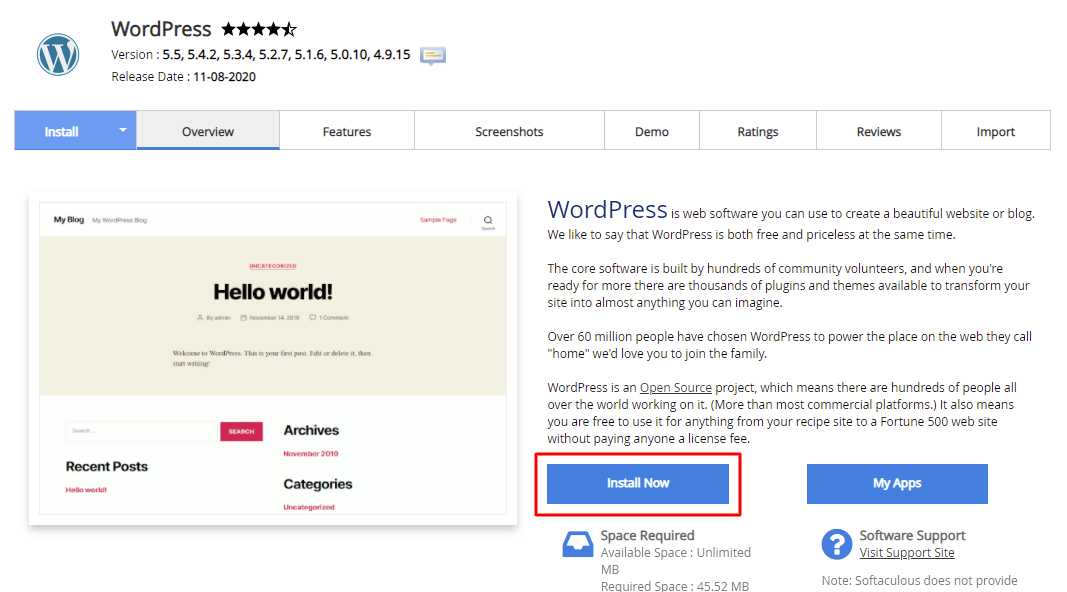Switch to the Overview tab
The width and height of the screenshot is (1067, 592).
tap(208, 131)
